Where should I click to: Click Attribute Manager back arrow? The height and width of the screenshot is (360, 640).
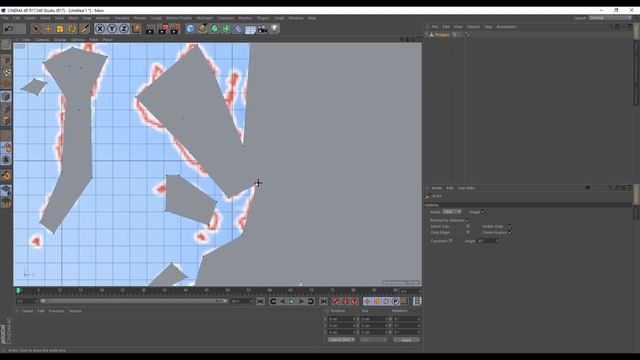[587, 188]
